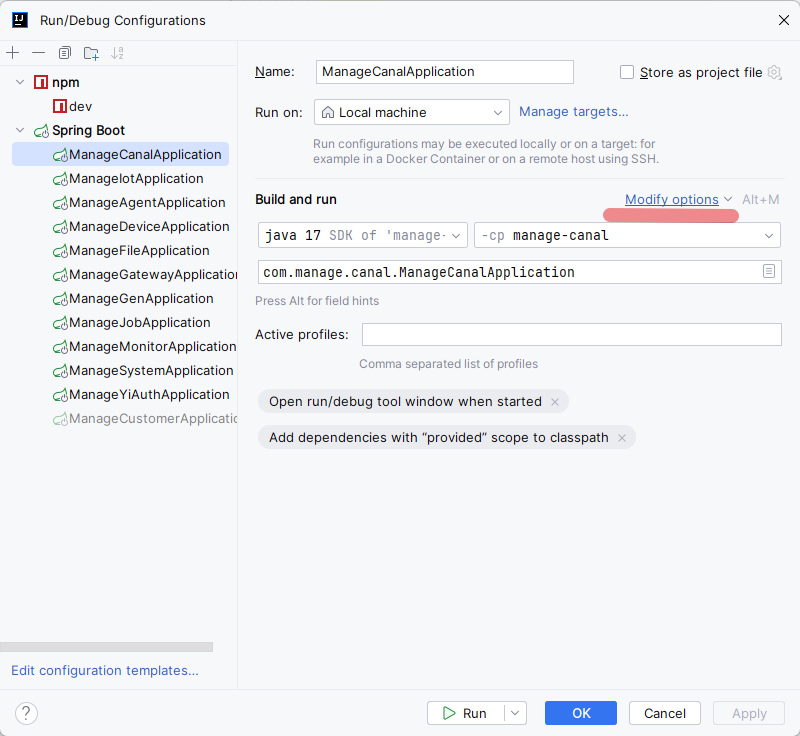Open the Modify options menu
The width and height of the screenshot is (800, 736).
click(x=671, y=199)
